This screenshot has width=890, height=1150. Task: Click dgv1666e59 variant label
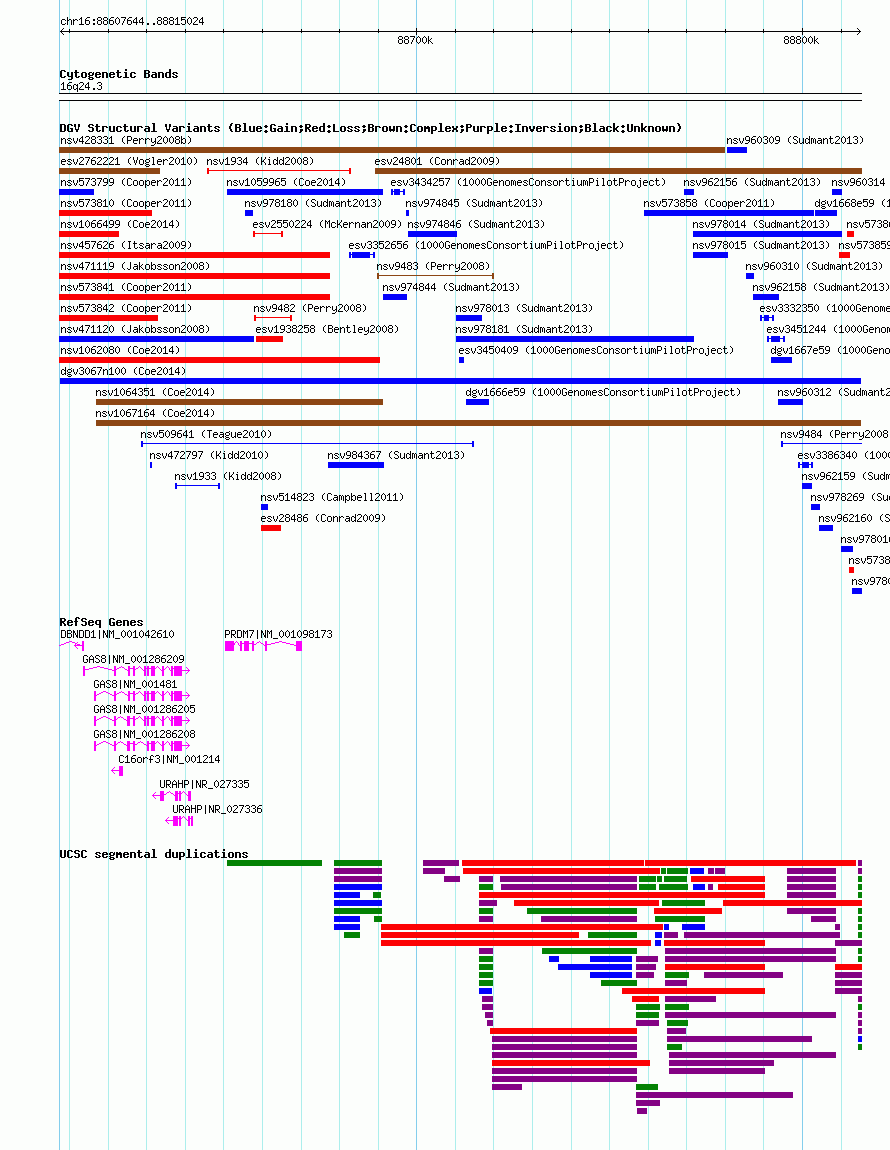(603, 392)
